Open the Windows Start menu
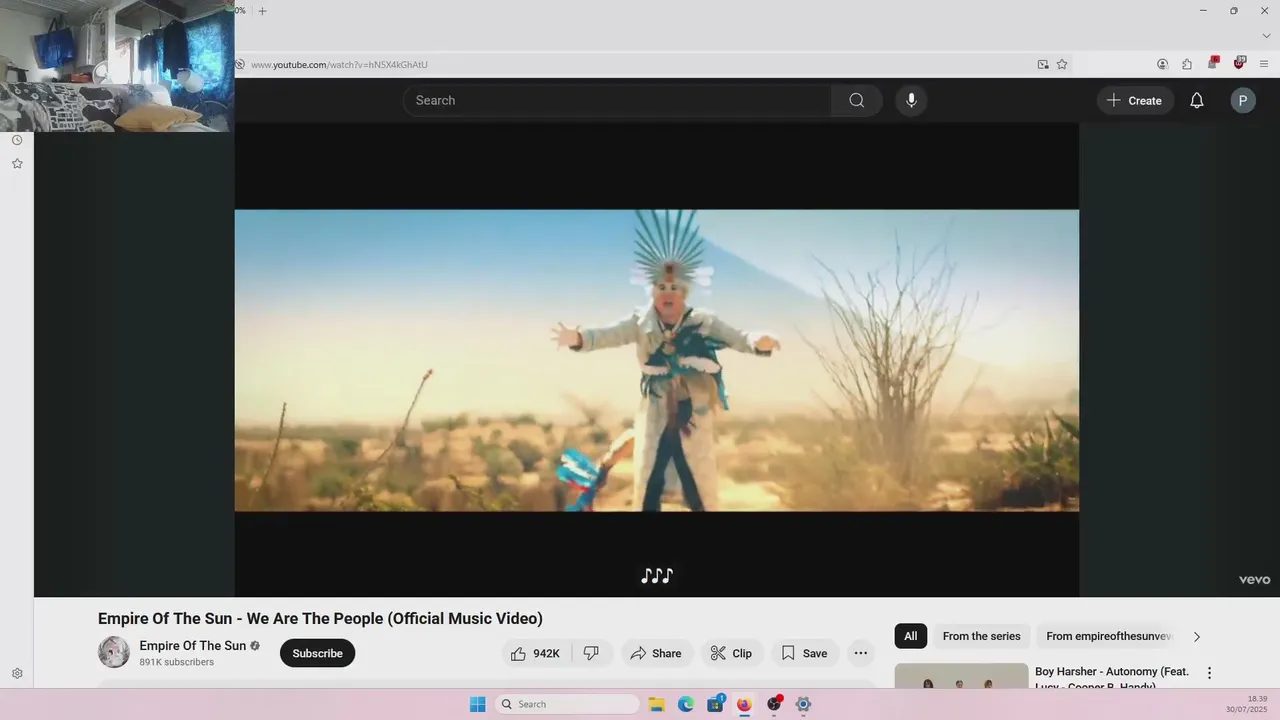Viewport: 1280px width, 720px height. [478, 704]
